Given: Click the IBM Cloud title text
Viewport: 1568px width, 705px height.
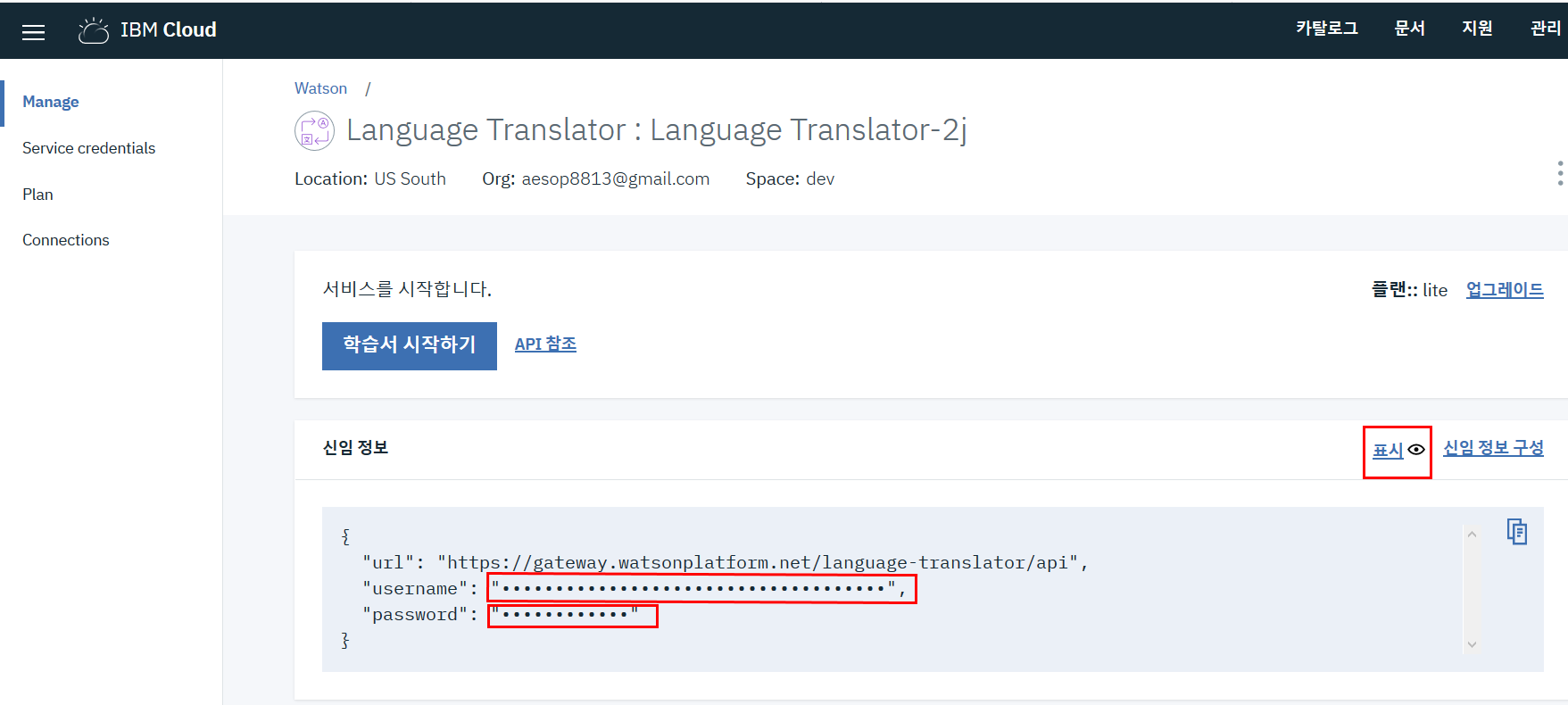Looking at the screenshot, I should (168, 30).
